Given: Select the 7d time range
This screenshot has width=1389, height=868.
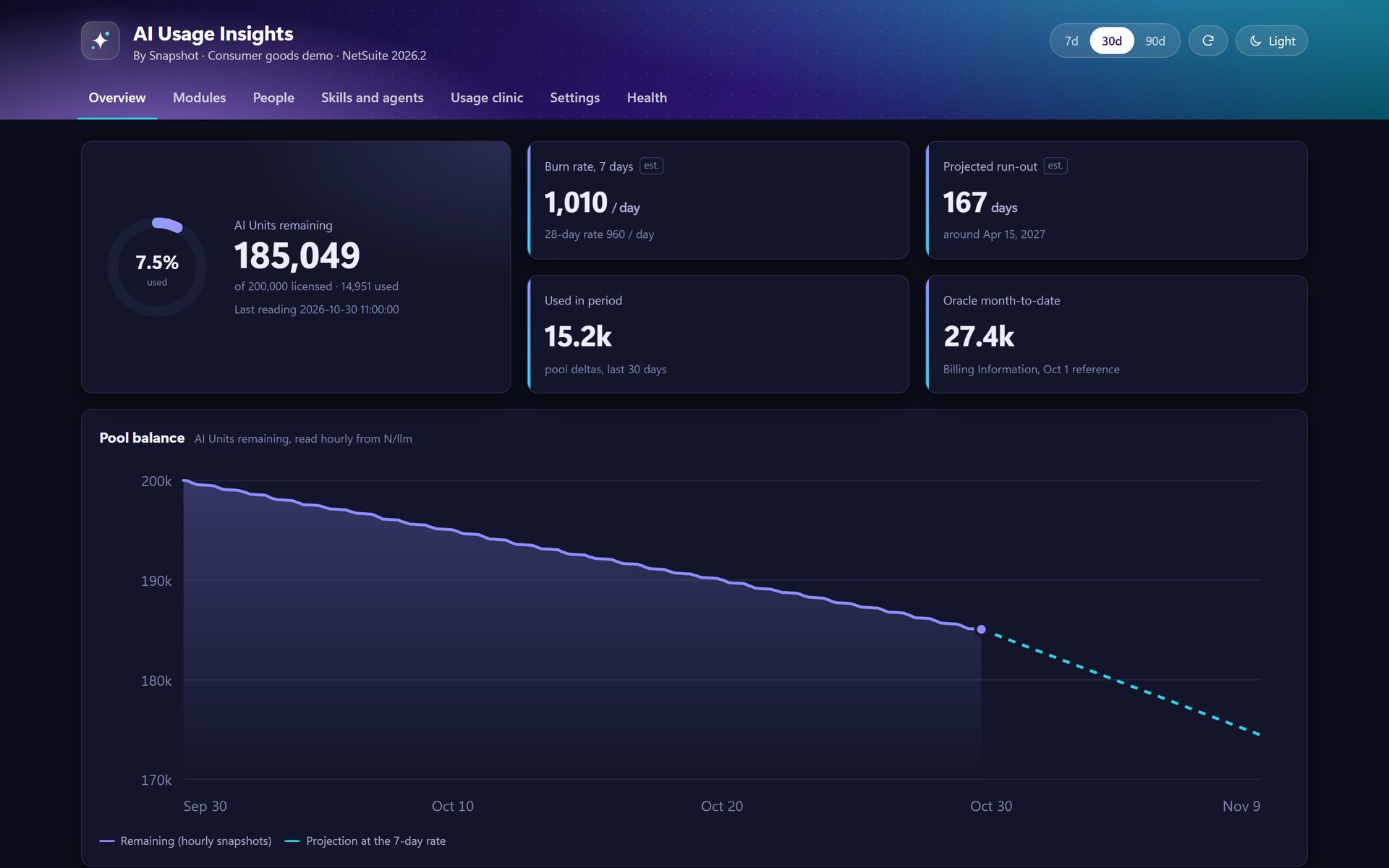Looking at the screenshot, I should click(x=1071, y=41).
